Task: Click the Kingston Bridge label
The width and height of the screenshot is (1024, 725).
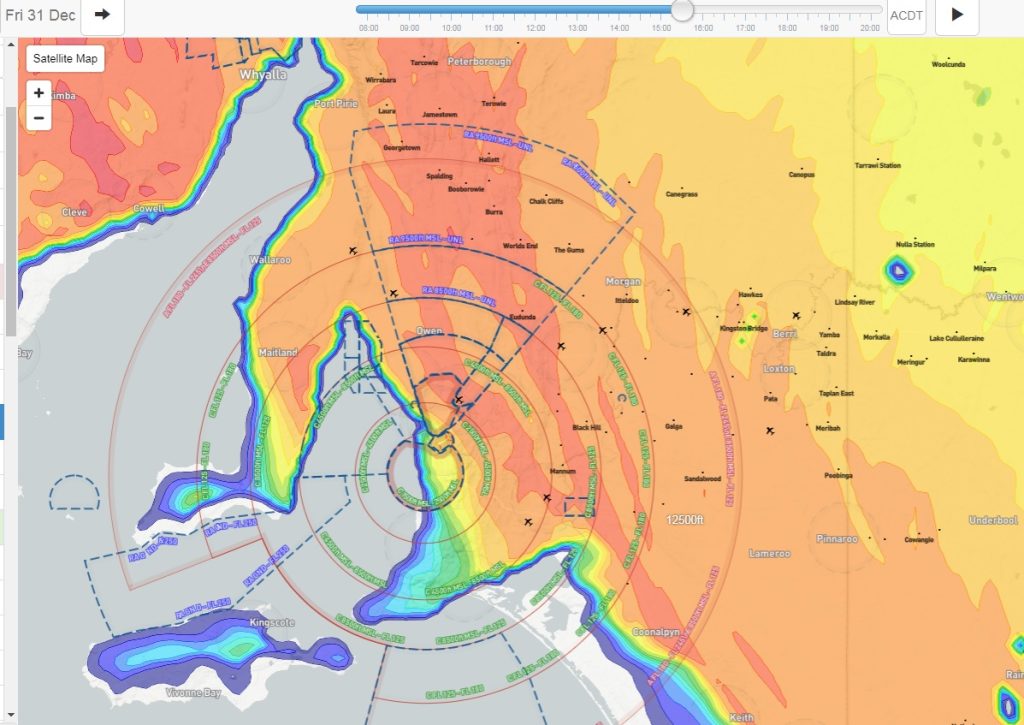Action: tap(744, 329)
